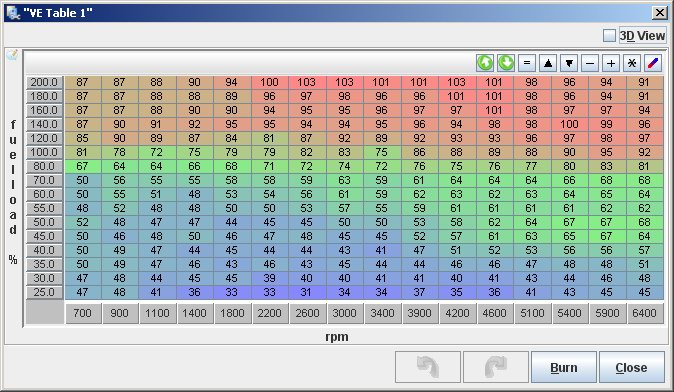Click the black up-triangle increment tool
The width and height of the screenshot is (674, 392).
tap(548, 63)
